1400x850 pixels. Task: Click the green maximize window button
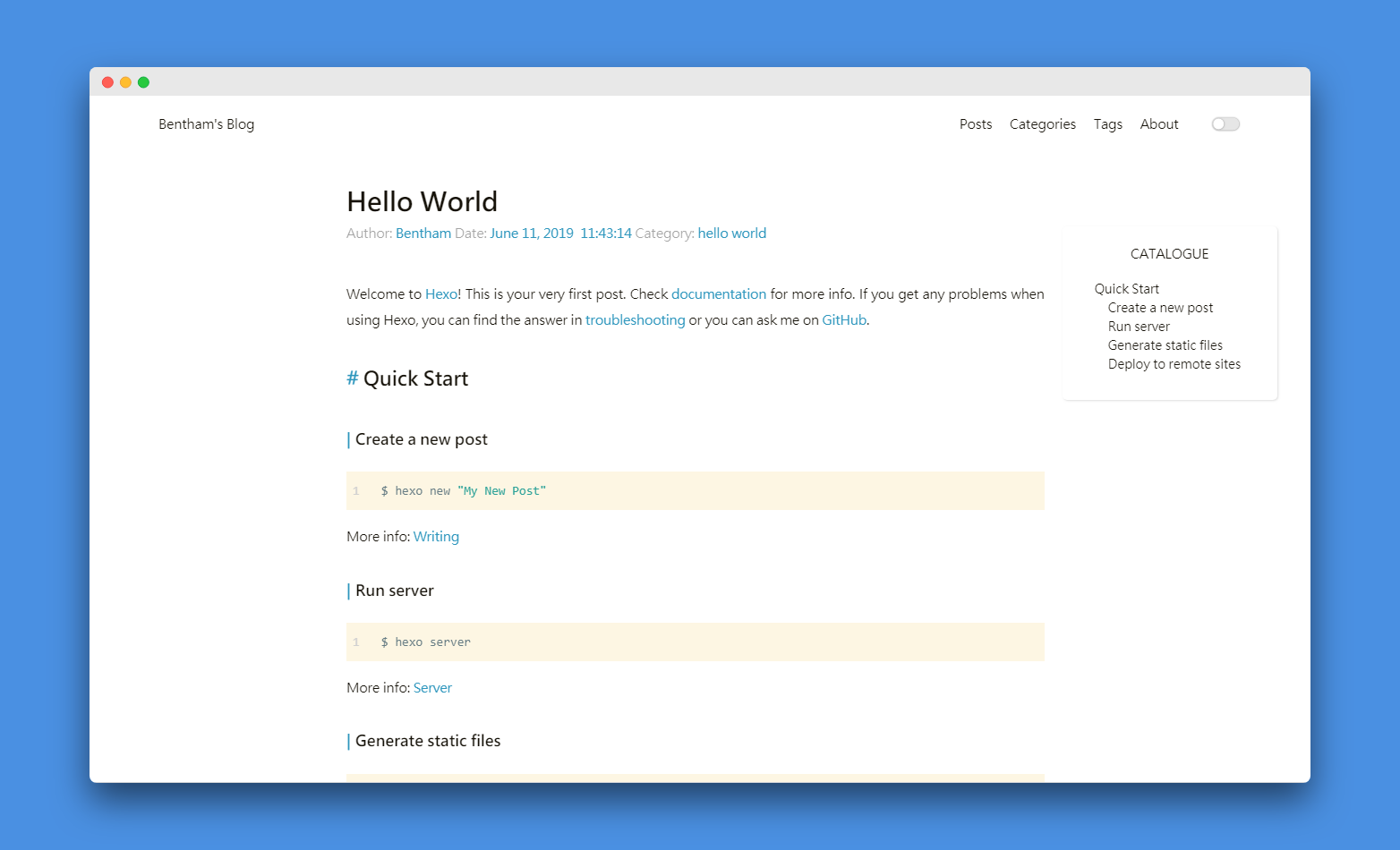143,82
